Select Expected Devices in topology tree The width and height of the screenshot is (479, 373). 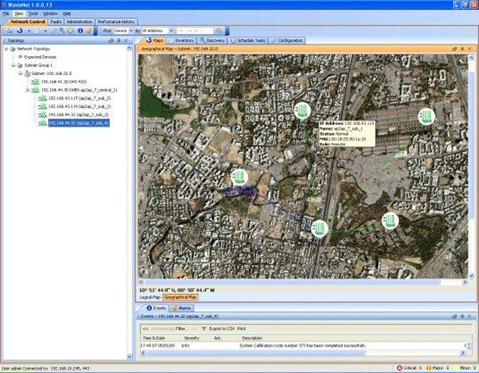pos(40,57)
